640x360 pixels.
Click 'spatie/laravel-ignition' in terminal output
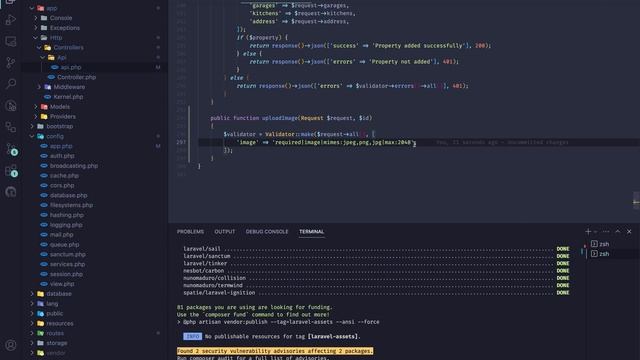pyautogui.click(x=219, y=293)
